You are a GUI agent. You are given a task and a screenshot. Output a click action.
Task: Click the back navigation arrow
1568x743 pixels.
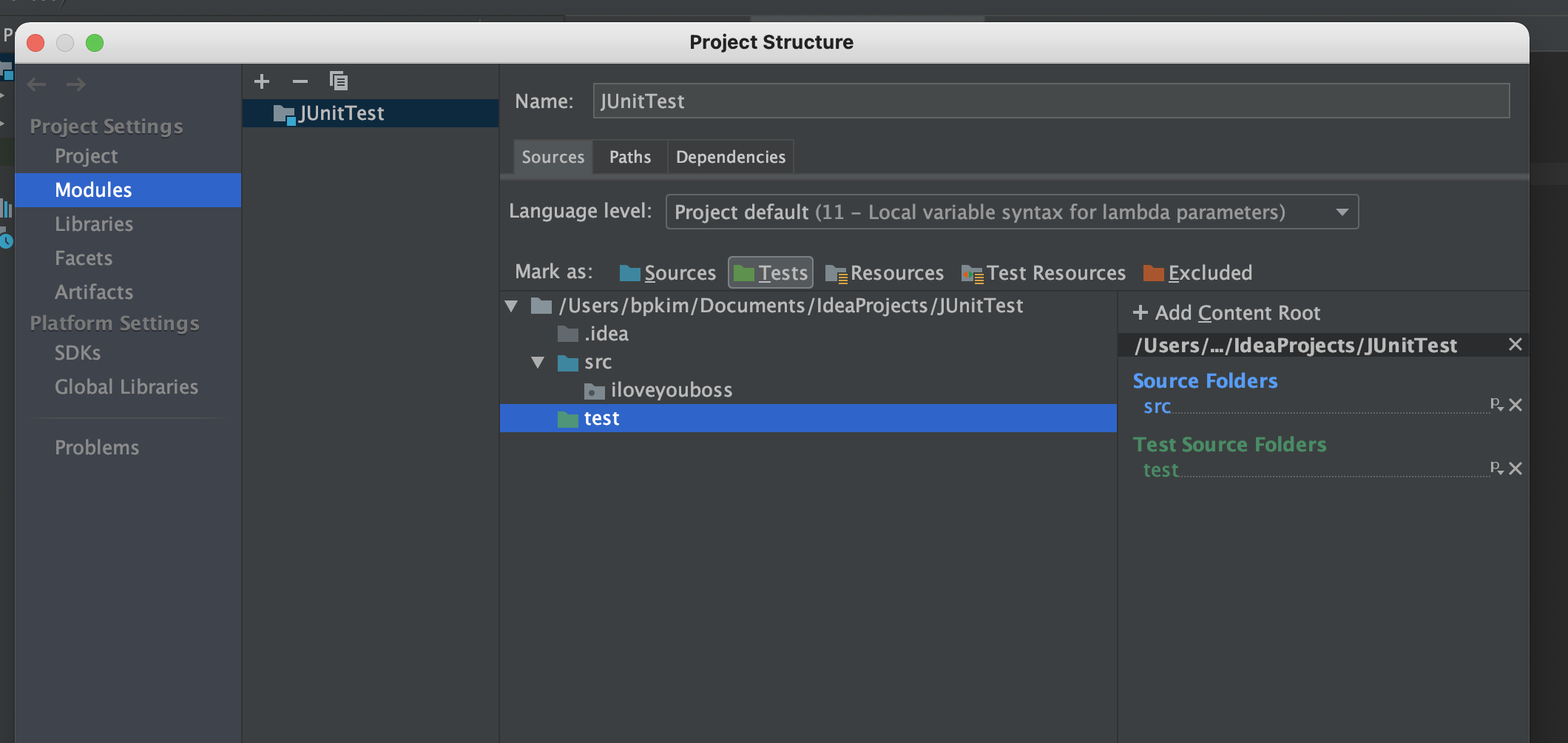36,84
